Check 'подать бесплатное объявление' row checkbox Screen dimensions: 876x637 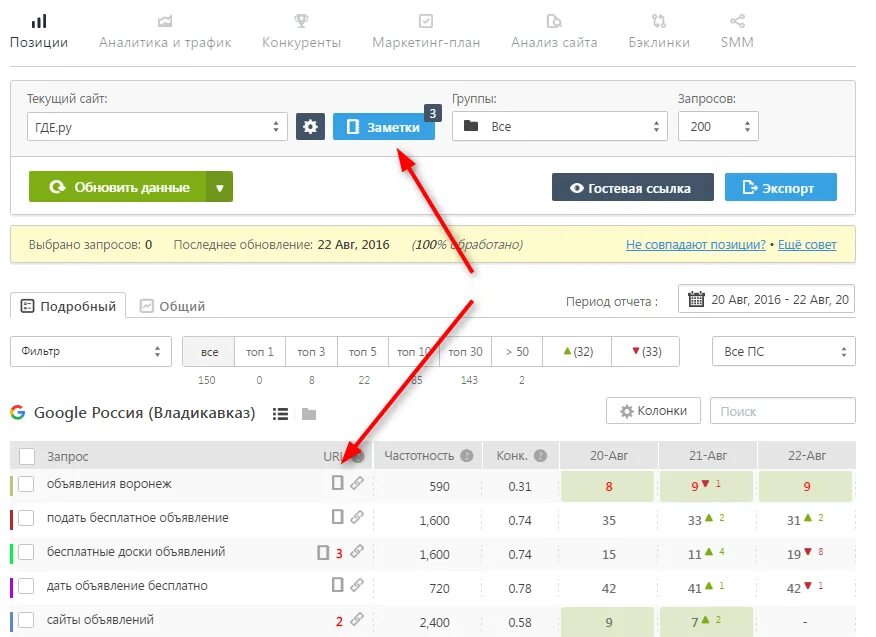[26, 518]
